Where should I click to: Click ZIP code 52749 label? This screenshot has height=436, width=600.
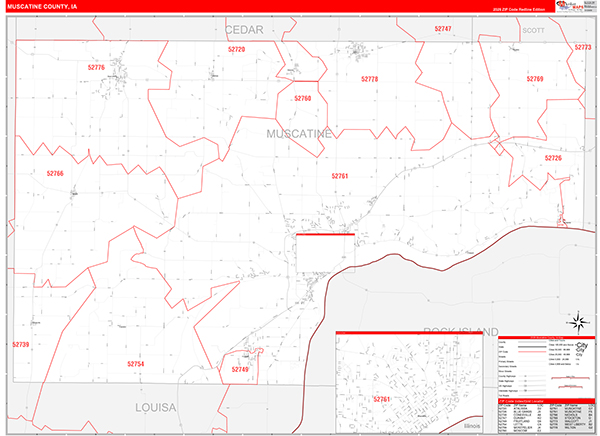[240, 369]
